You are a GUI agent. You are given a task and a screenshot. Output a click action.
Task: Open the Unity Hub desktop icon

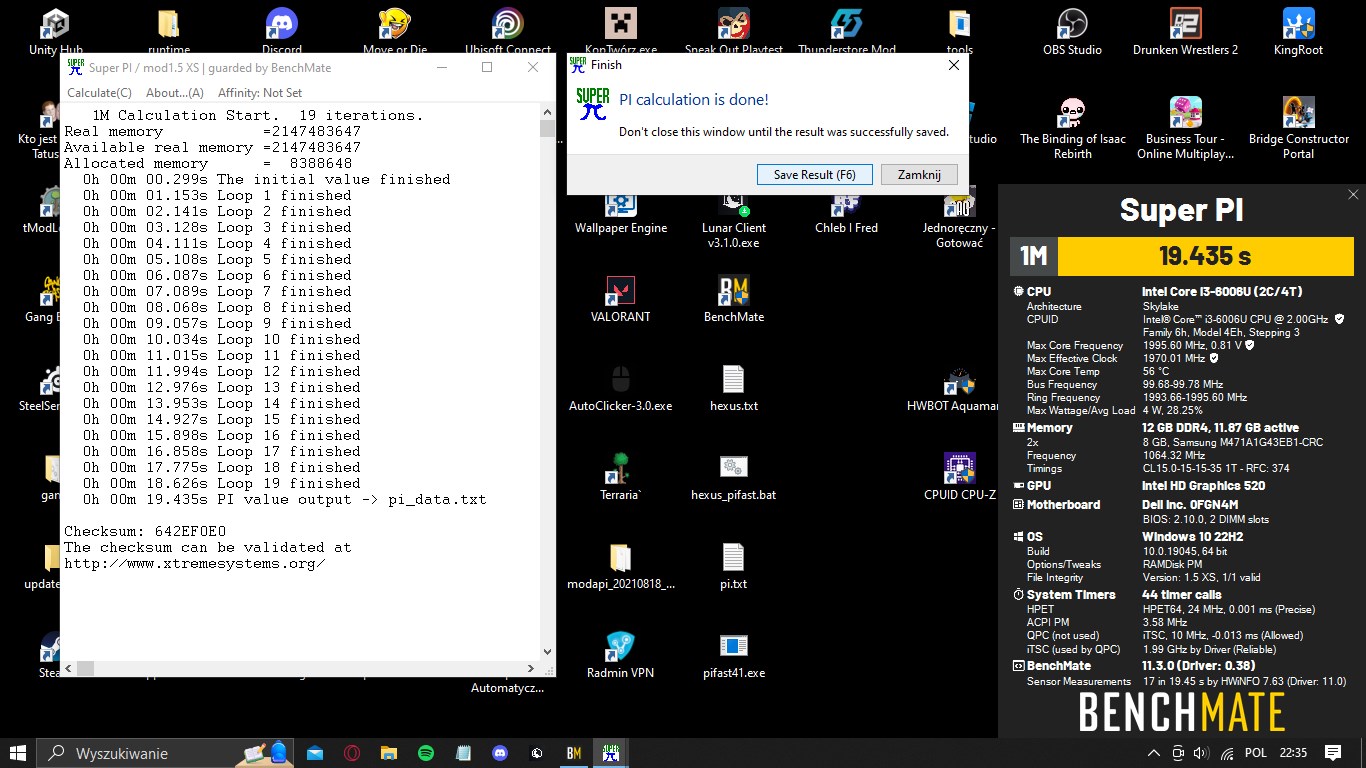click(56, 30)
